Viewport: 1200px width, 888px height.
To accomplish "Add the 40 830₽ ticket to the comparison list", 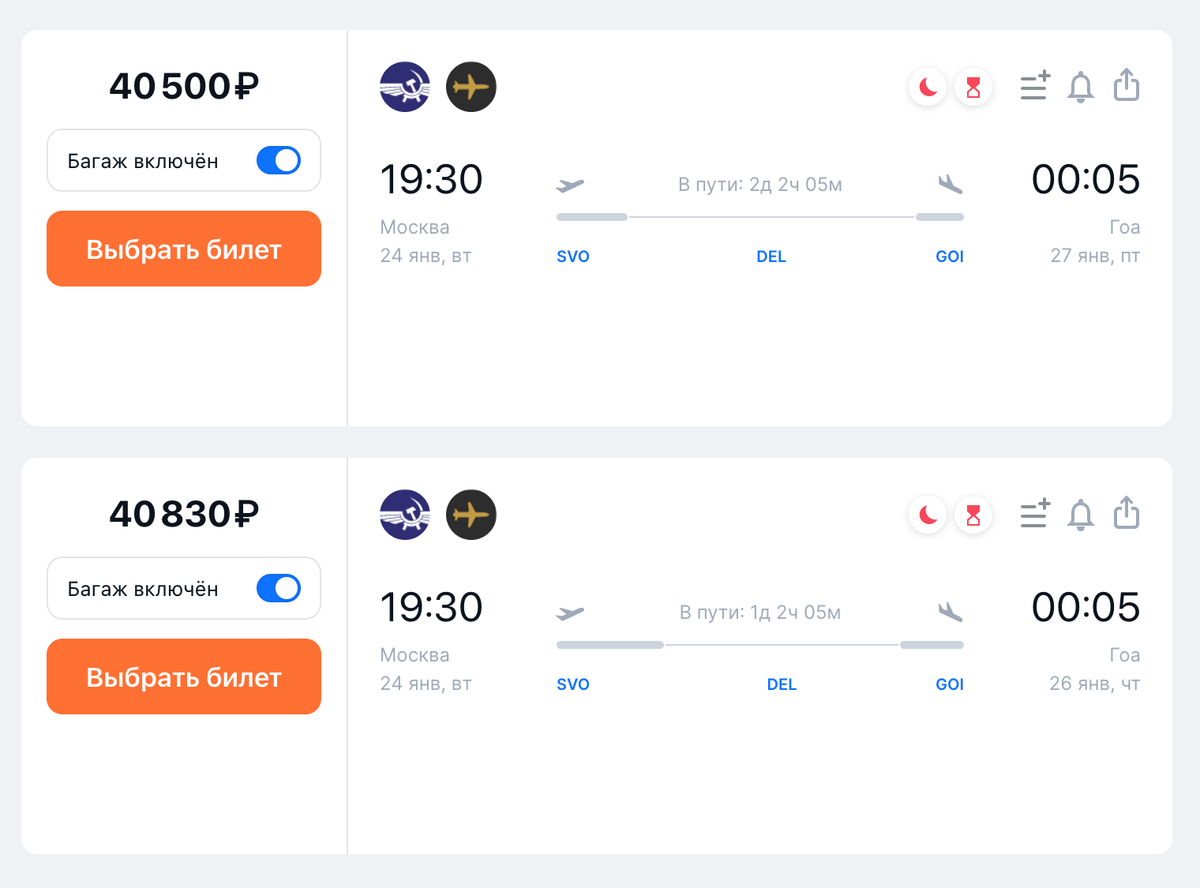I will coord(1034,515).
